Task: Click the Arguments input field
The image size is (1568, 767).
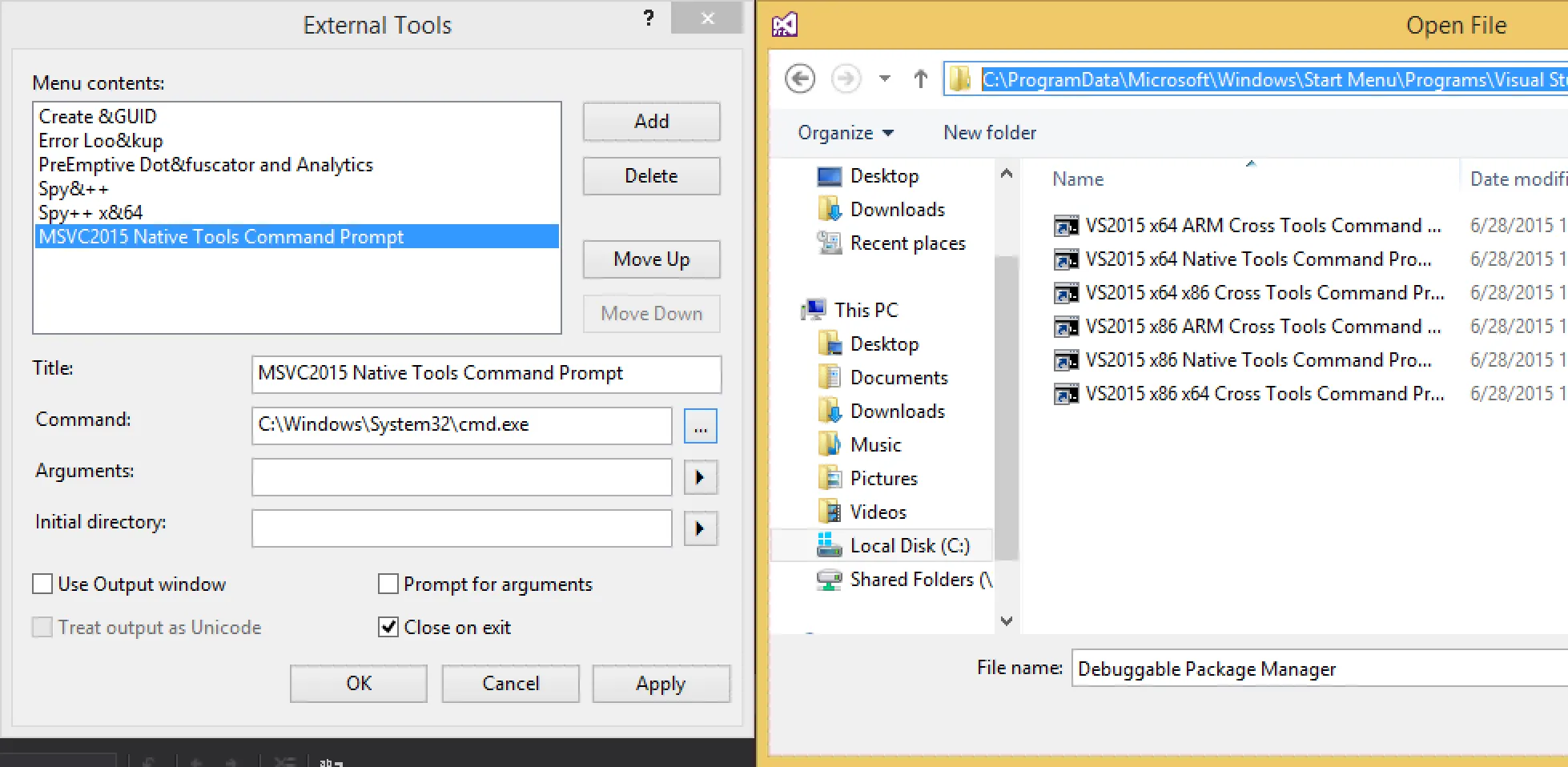Action: 462,477
